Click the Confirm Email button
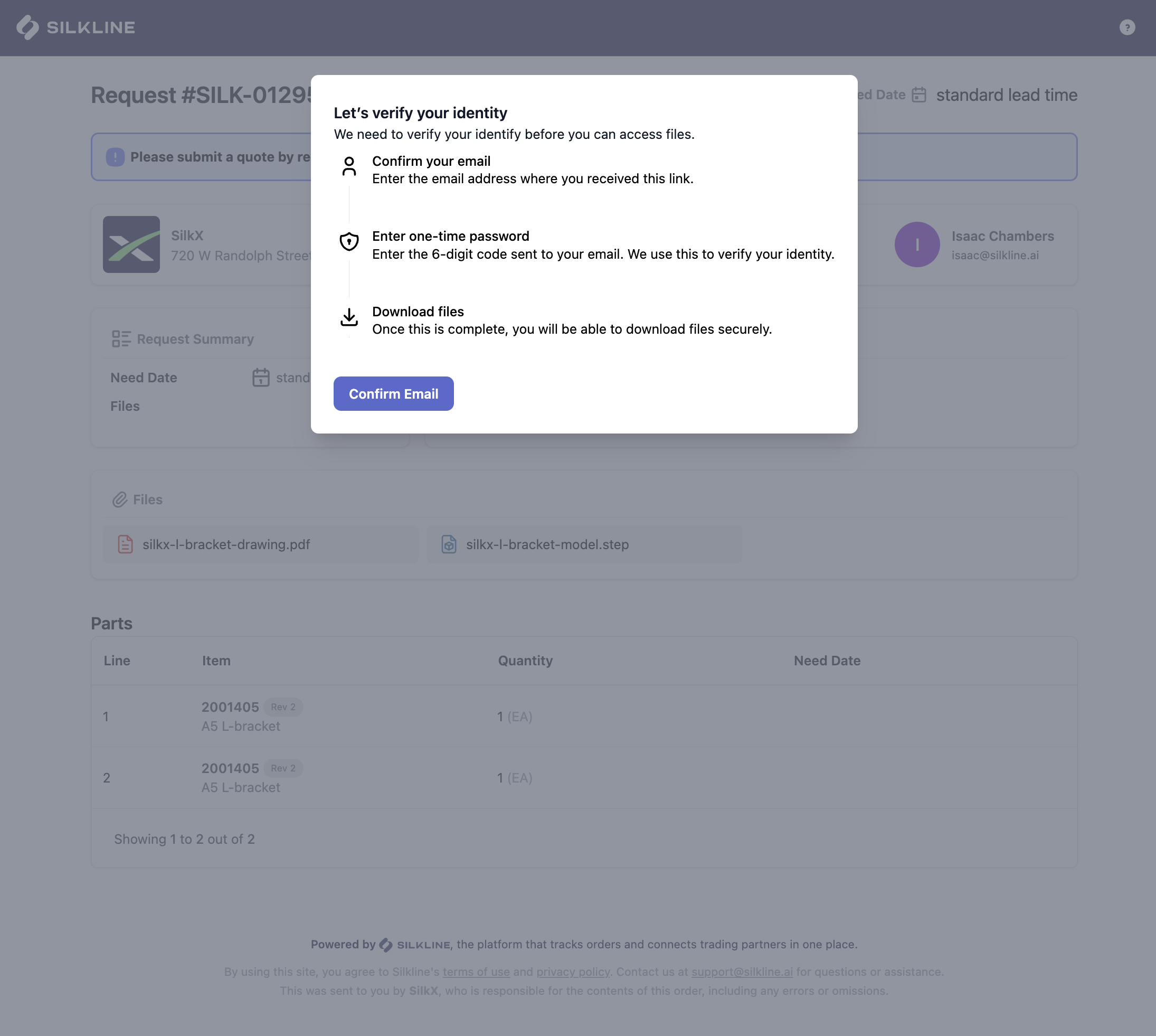Viewport: 1156px width, 1036px height. point(393,393)
